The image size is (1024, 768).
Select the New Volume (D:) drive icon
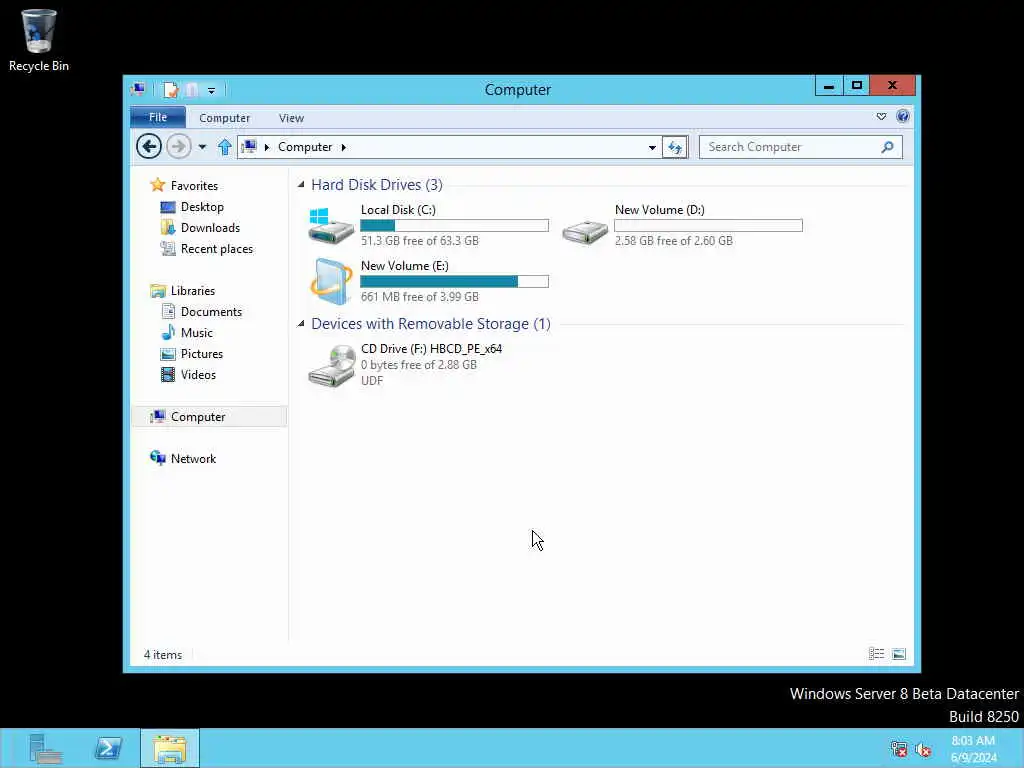click(585, 230)
